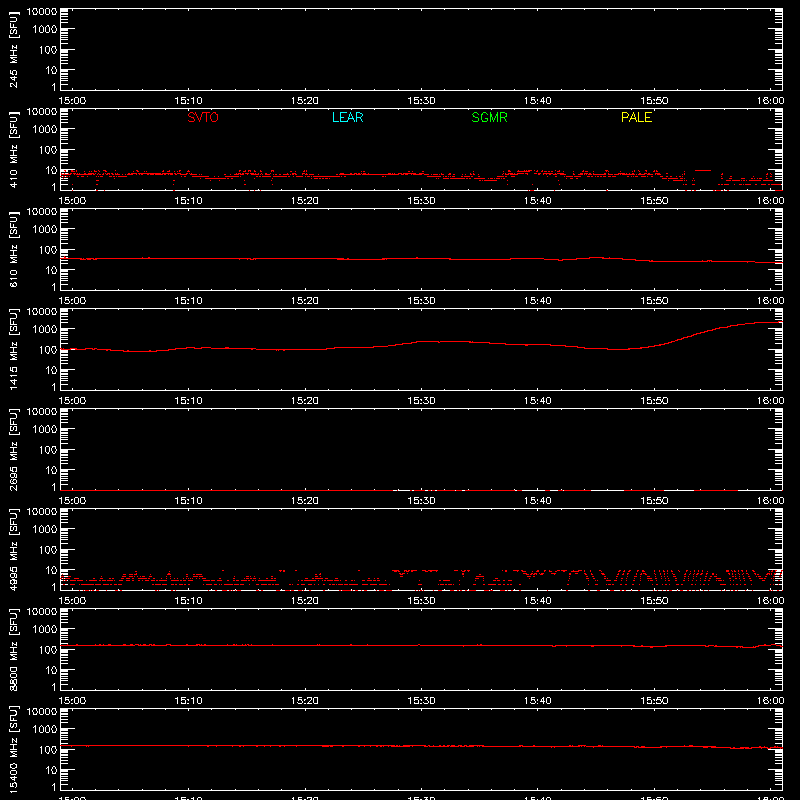Click 15:50 time label of 2695 MHz panel
This screenshot has width=800, height=800.
coord(654,501)
